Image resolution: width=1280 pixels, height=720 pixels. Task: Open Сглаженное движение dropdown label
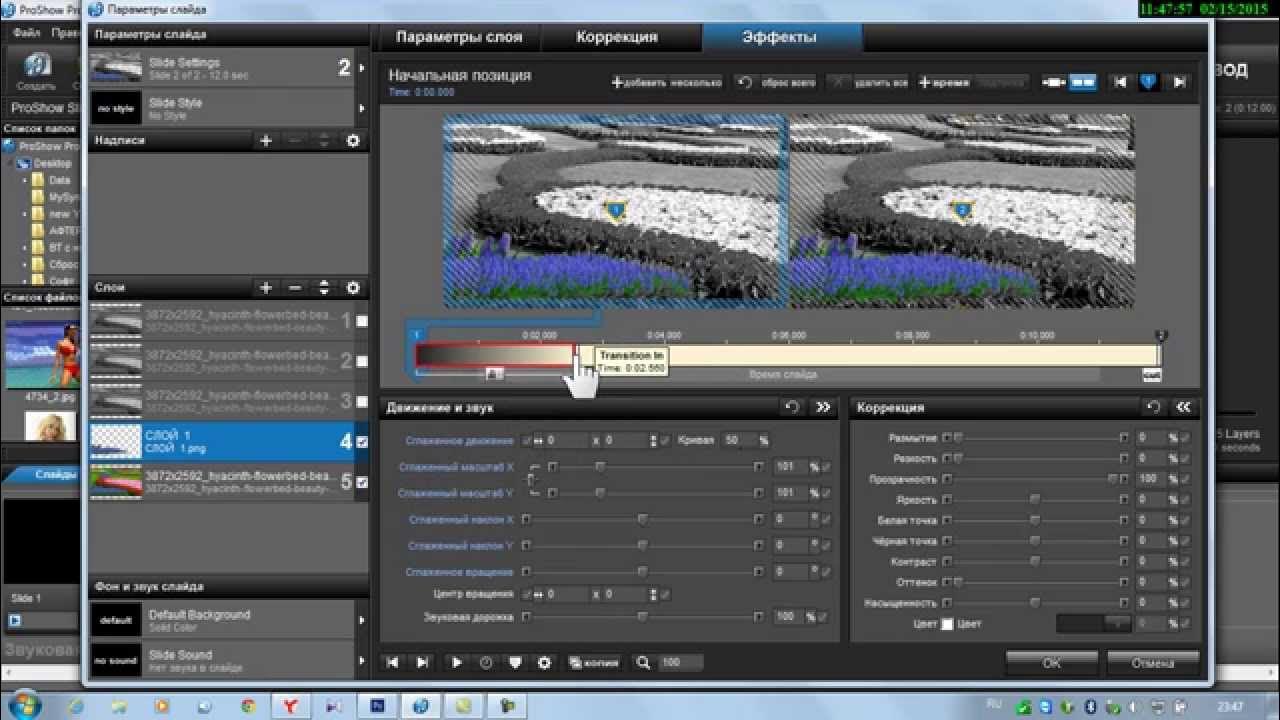(460, 441)
